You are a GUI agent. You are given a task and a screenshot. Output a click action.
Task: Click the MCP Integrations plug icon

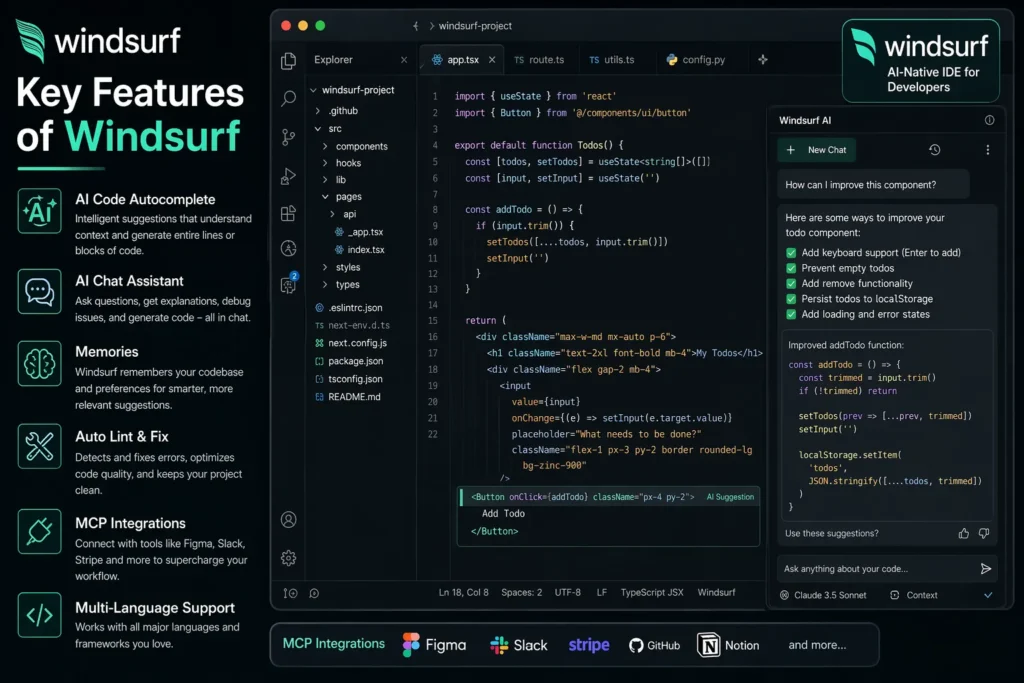[x=40, y=532]
